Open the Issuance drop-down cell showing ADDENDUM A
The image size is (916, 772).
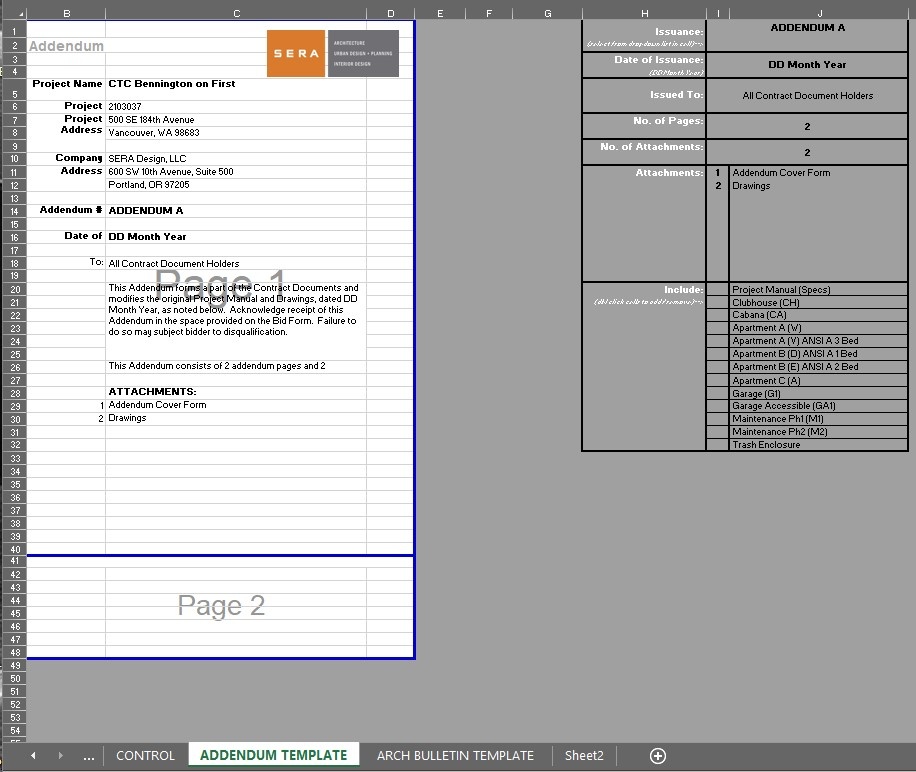pyautogui.click(x=807, y=36)
